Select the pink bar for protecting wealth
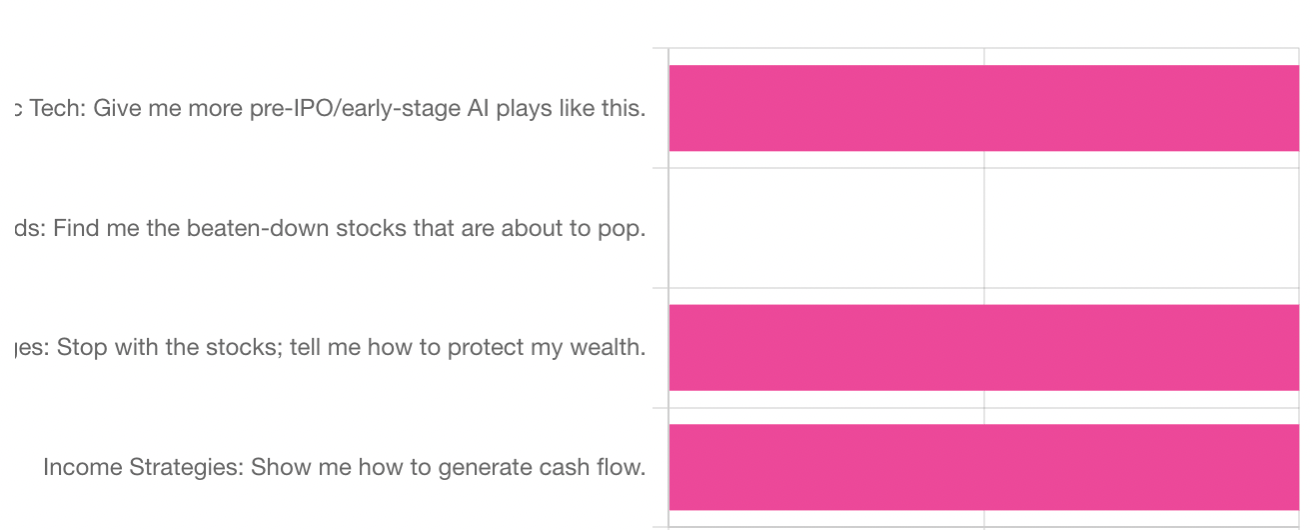 click(984, 347)
